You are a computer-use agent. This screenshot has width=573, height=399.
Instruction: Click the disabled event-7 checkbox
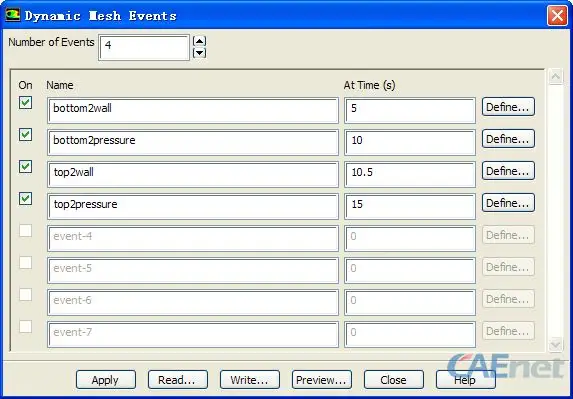coord(25,326)
